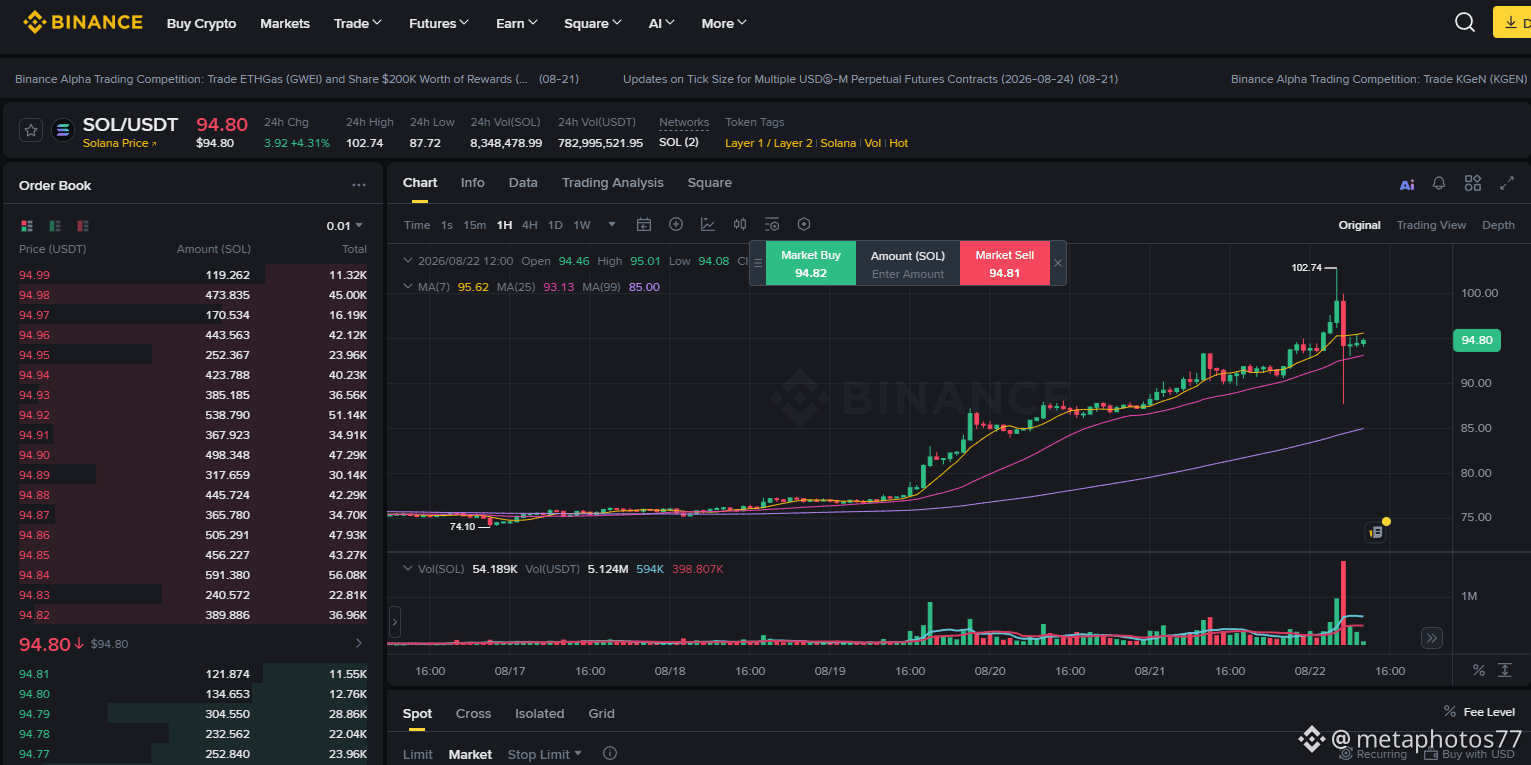
Task: Switch to the Data tab
Action: tap(523, 183)
